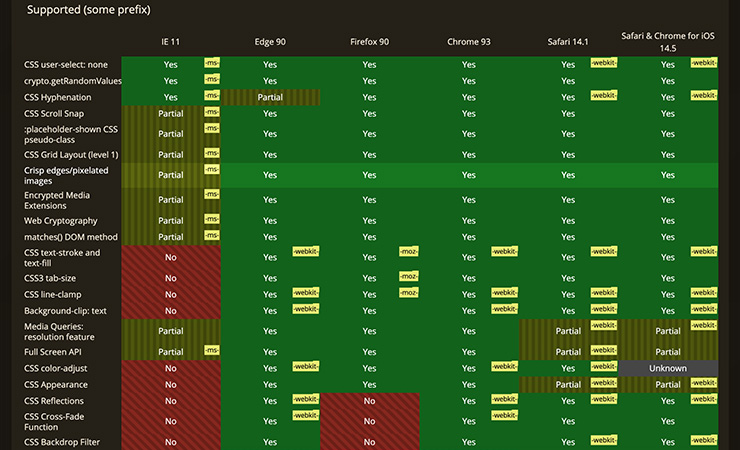Click -ms- prefix badge in CSS Hyphenation row
This screenshot has height=450, width=740.
coord(212,95)
